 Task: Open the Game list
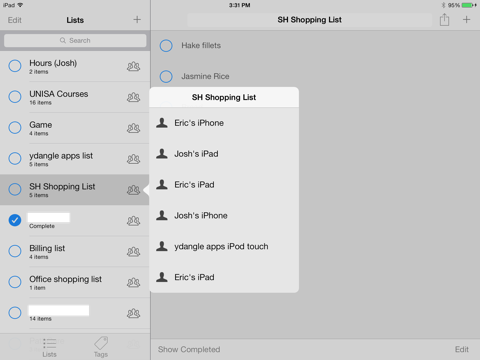pos(75,128)
